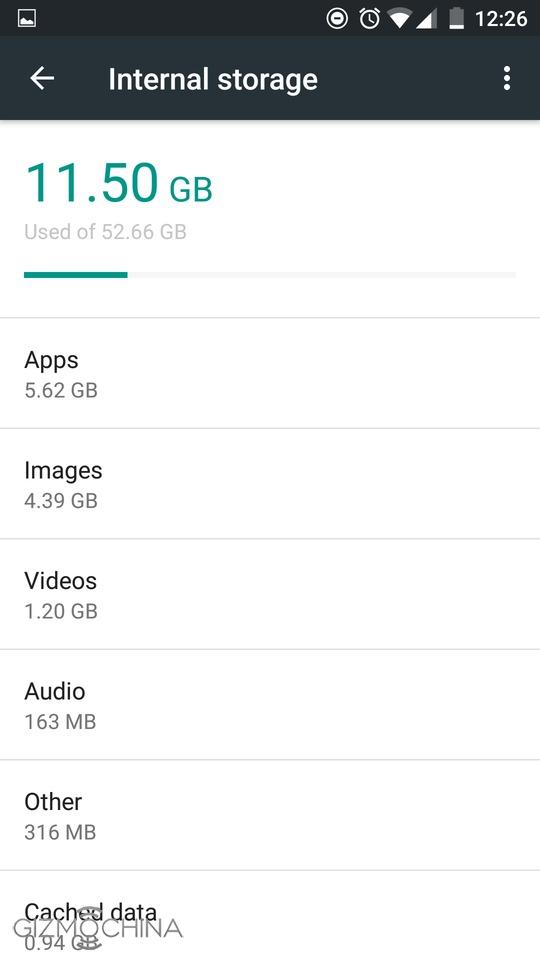540x960 pixels.
Task: Tap the cellular signal icon
Action: (x=426, y=19)
